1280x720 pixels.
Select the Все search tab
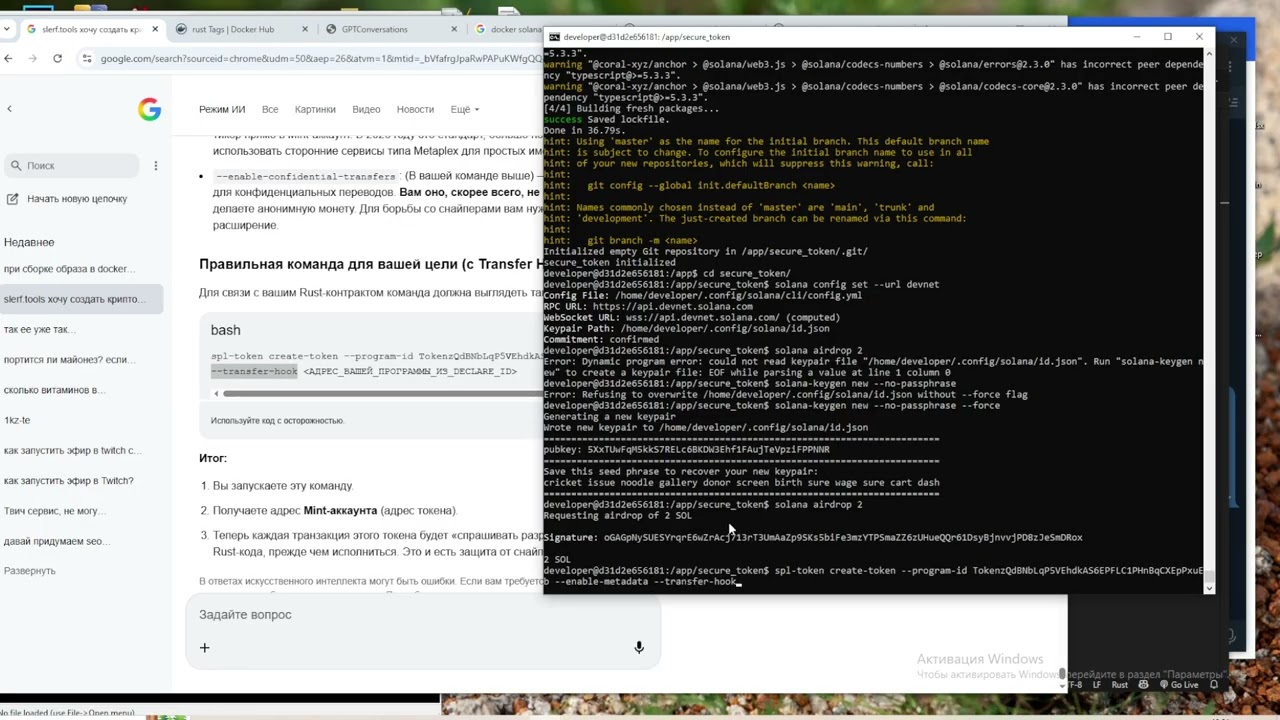click(270, 110)
